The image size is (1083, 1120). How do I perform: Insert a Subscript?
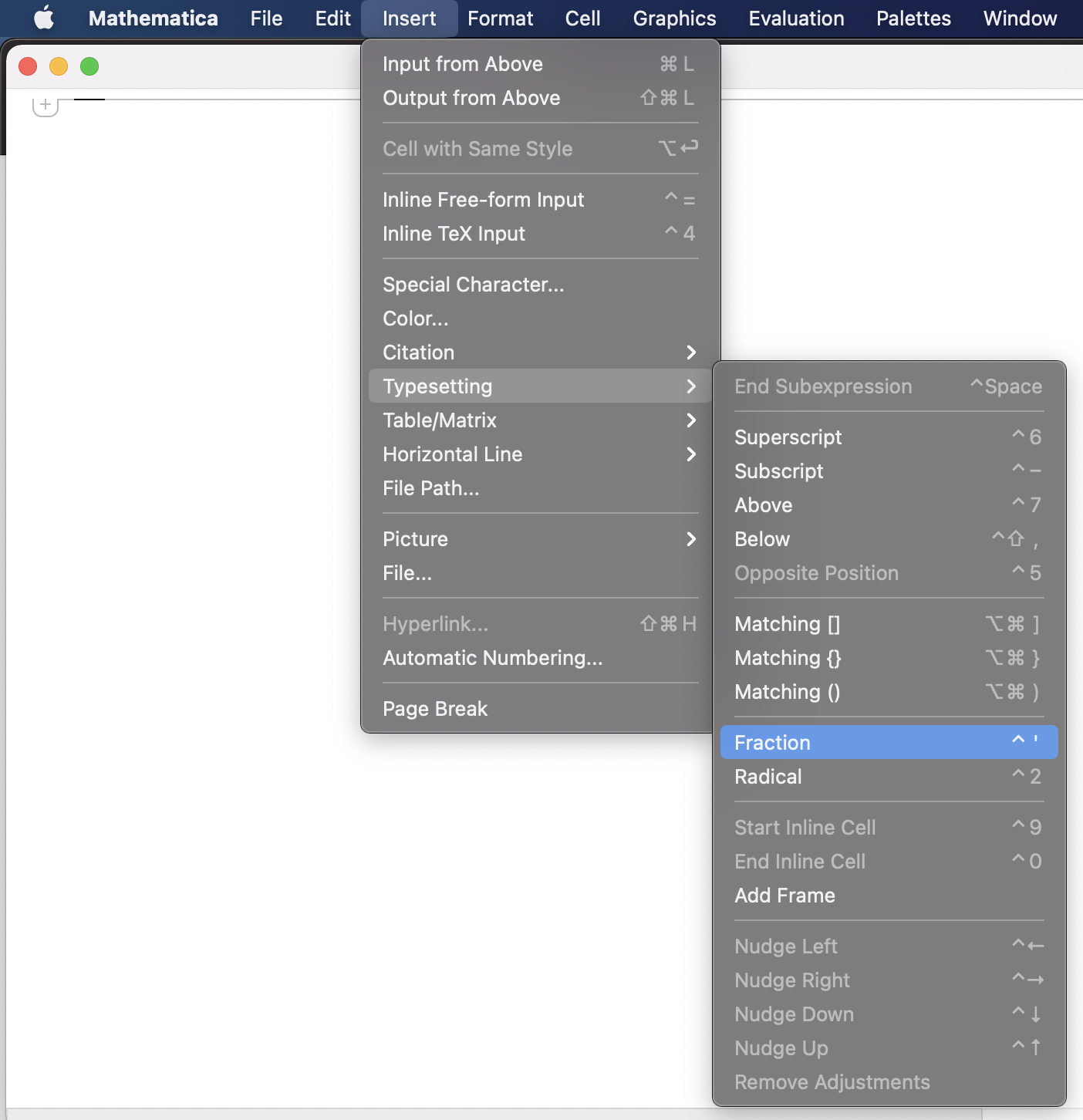coord(889,471)
